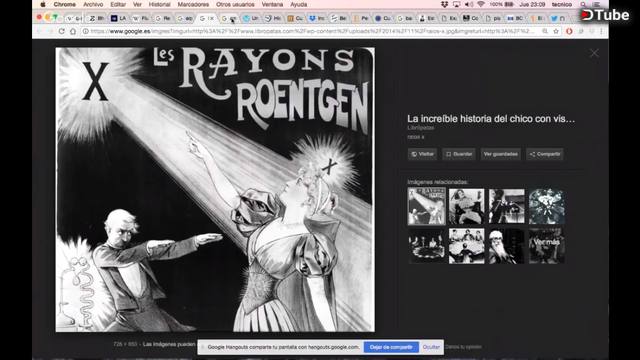The image size is (640, 360).
Task: Select the Rayons poster related thumbnail
Action: coord(427,206)
